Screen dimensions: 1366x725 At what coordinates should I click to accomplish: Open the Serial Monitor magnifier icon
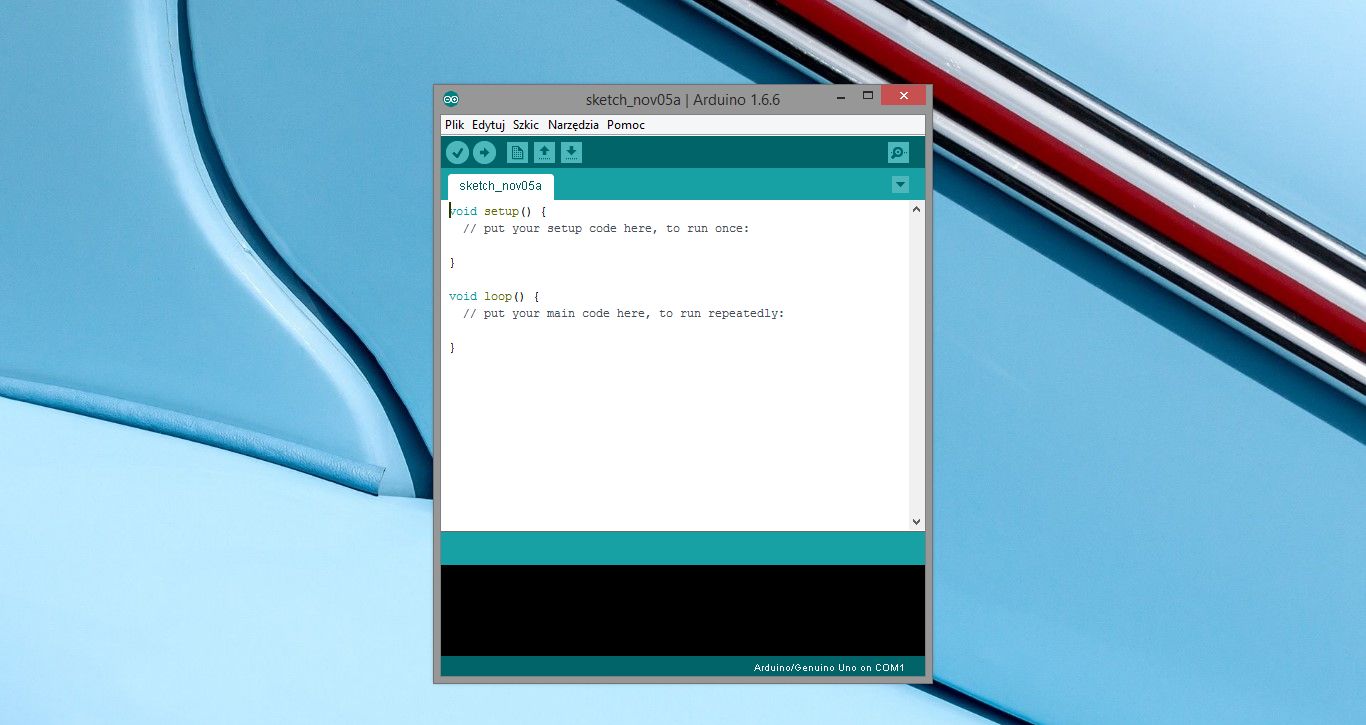click(x=897, y=152)
